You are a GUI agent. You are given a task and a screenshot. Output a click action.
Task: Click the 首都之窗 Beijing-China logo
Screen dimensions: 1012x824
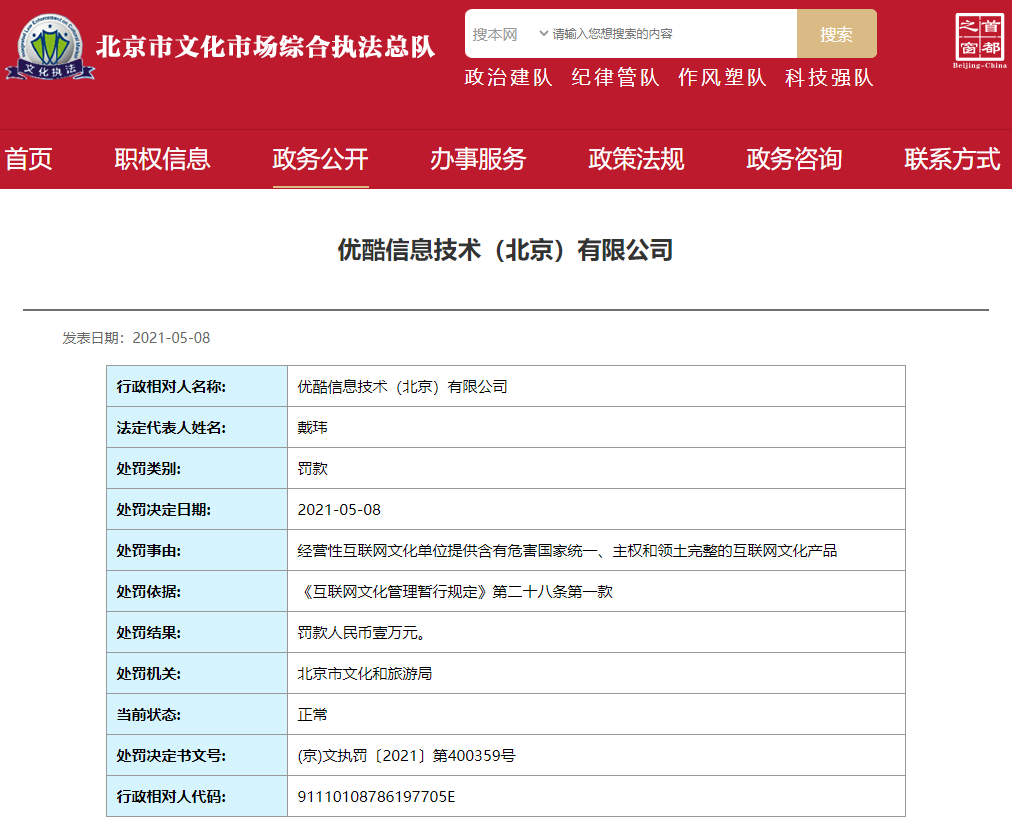(980, 41)
